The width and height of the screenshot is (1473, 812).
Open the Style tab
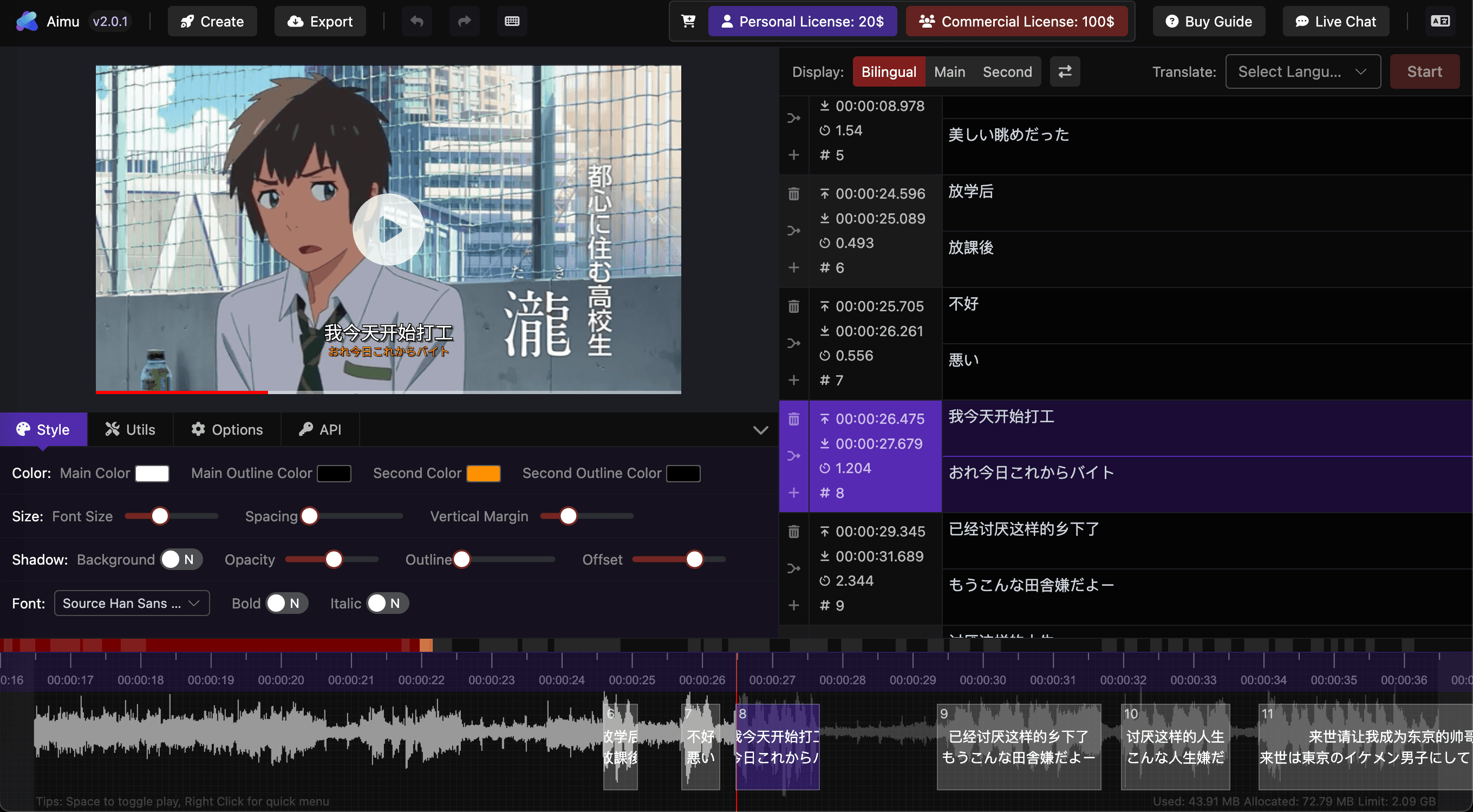(43, 430)
